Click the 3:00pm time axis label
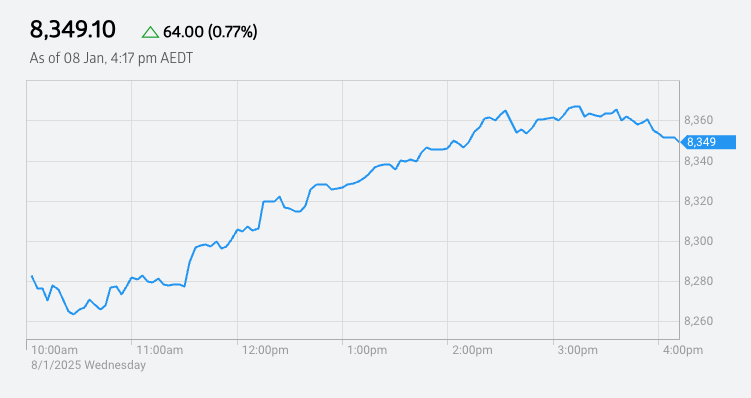The image size is (751, 398). (x=578, y=350)
